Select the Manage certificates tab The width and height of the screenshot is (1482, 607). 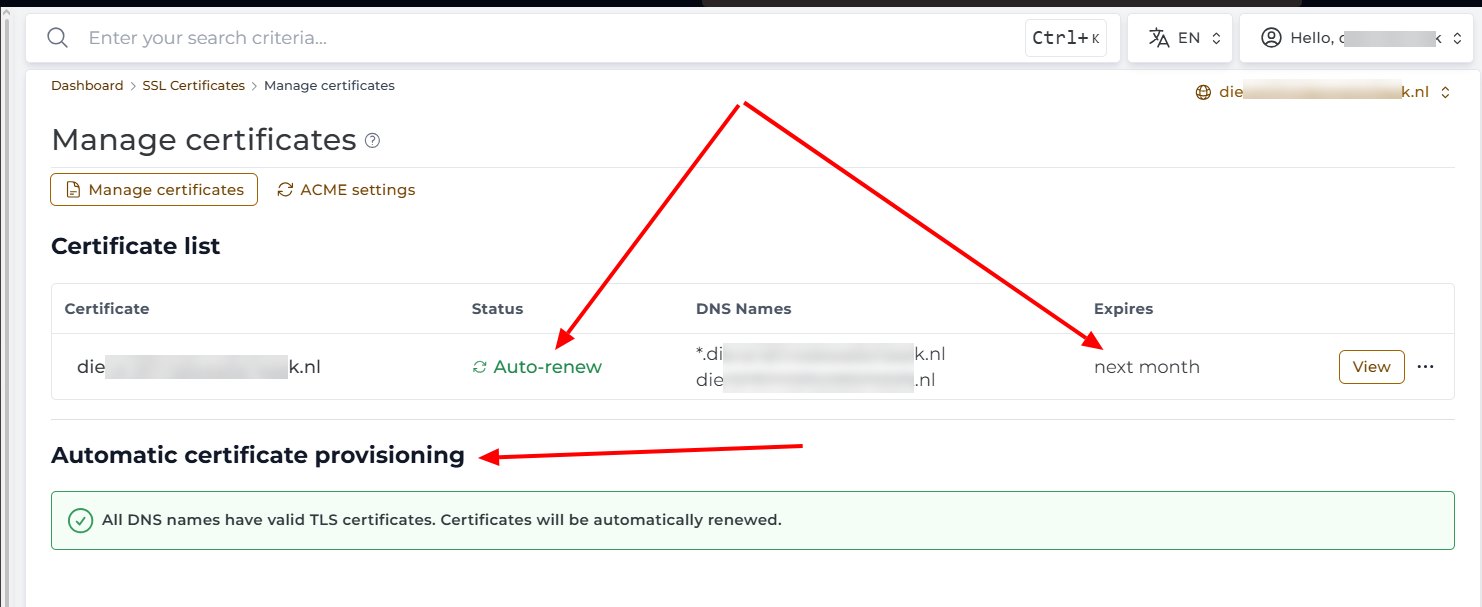pyautogui.click(x=154, y=190)
